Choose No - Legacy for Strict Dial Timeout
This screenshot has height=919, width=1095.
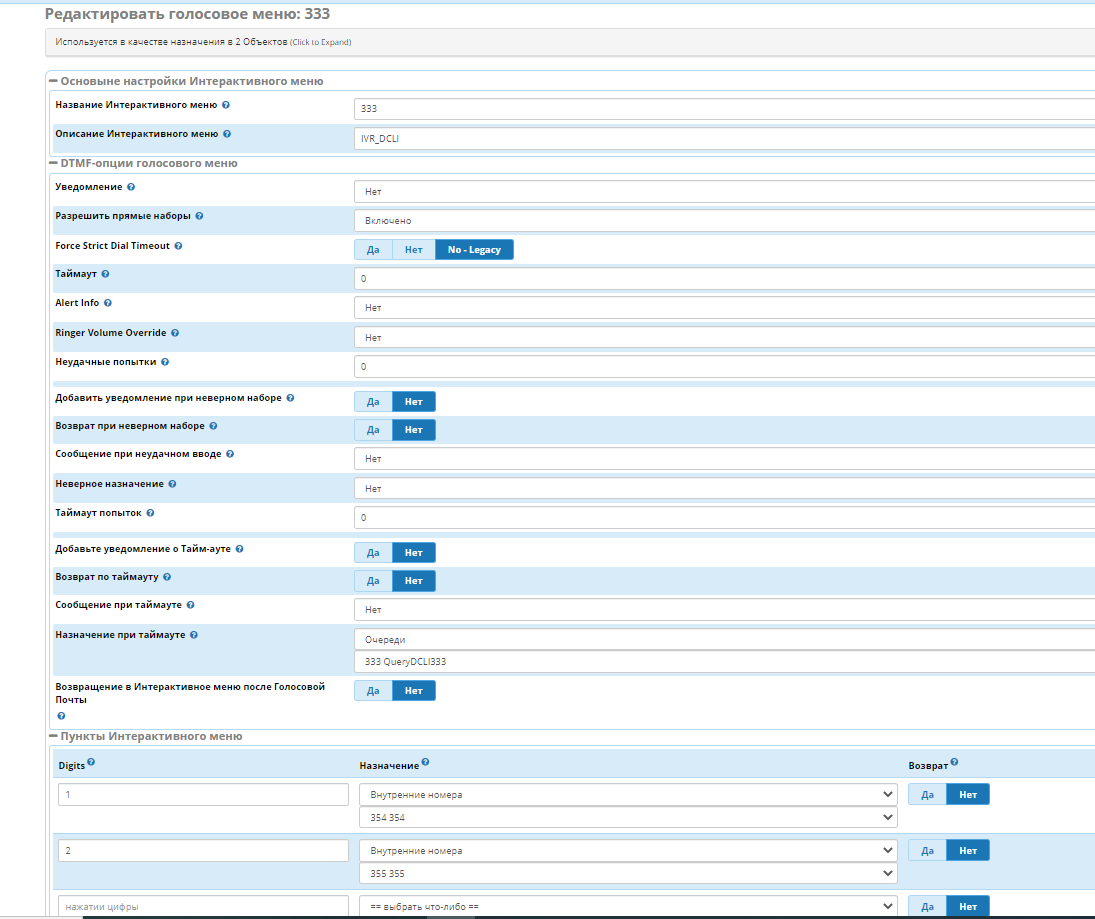[x=474, y=250]
